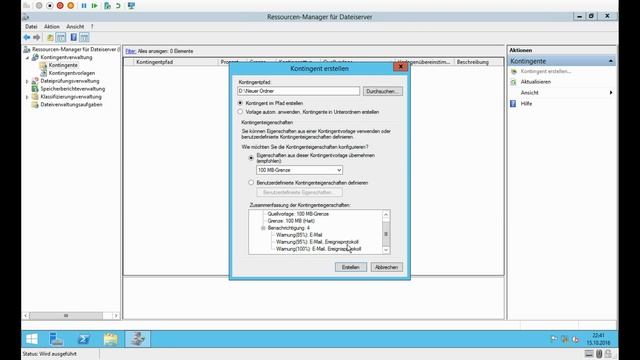Click the blue Back arrow in MMC toolbar

pos(27,38)
